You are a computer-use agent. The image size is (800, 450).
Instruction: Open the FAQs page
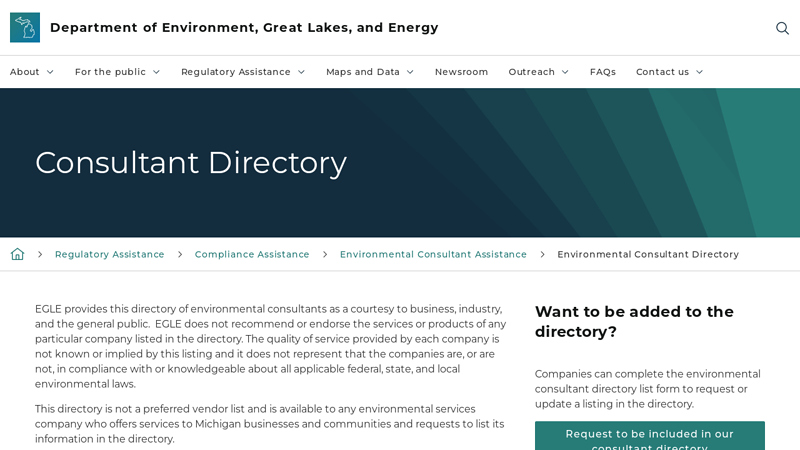(x=603, y=72)
